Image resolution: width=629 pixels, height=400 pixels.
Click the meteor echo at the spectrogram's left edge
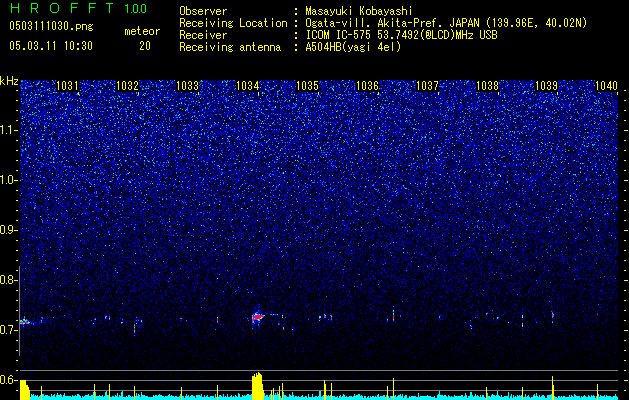click(x=25, y=321)
